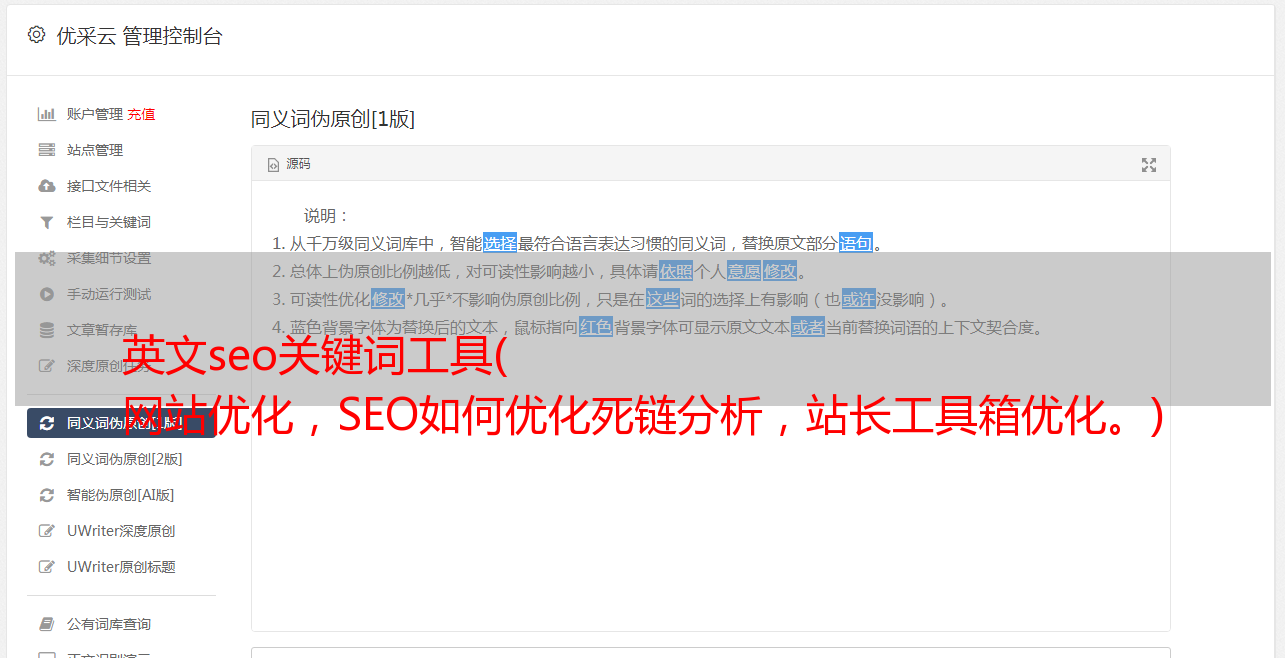Click the filter funnel icon for 栏目与关键词
This screenshot has height=658, width=1285.
click(x=46, y=222)
